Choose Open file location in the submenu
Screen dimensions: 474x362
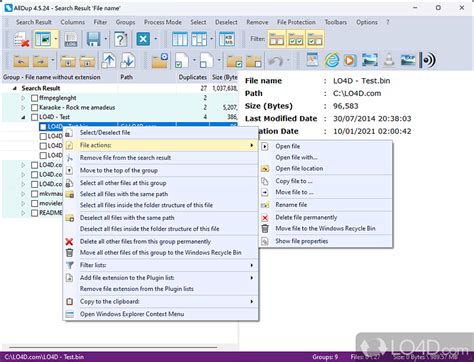326,169
